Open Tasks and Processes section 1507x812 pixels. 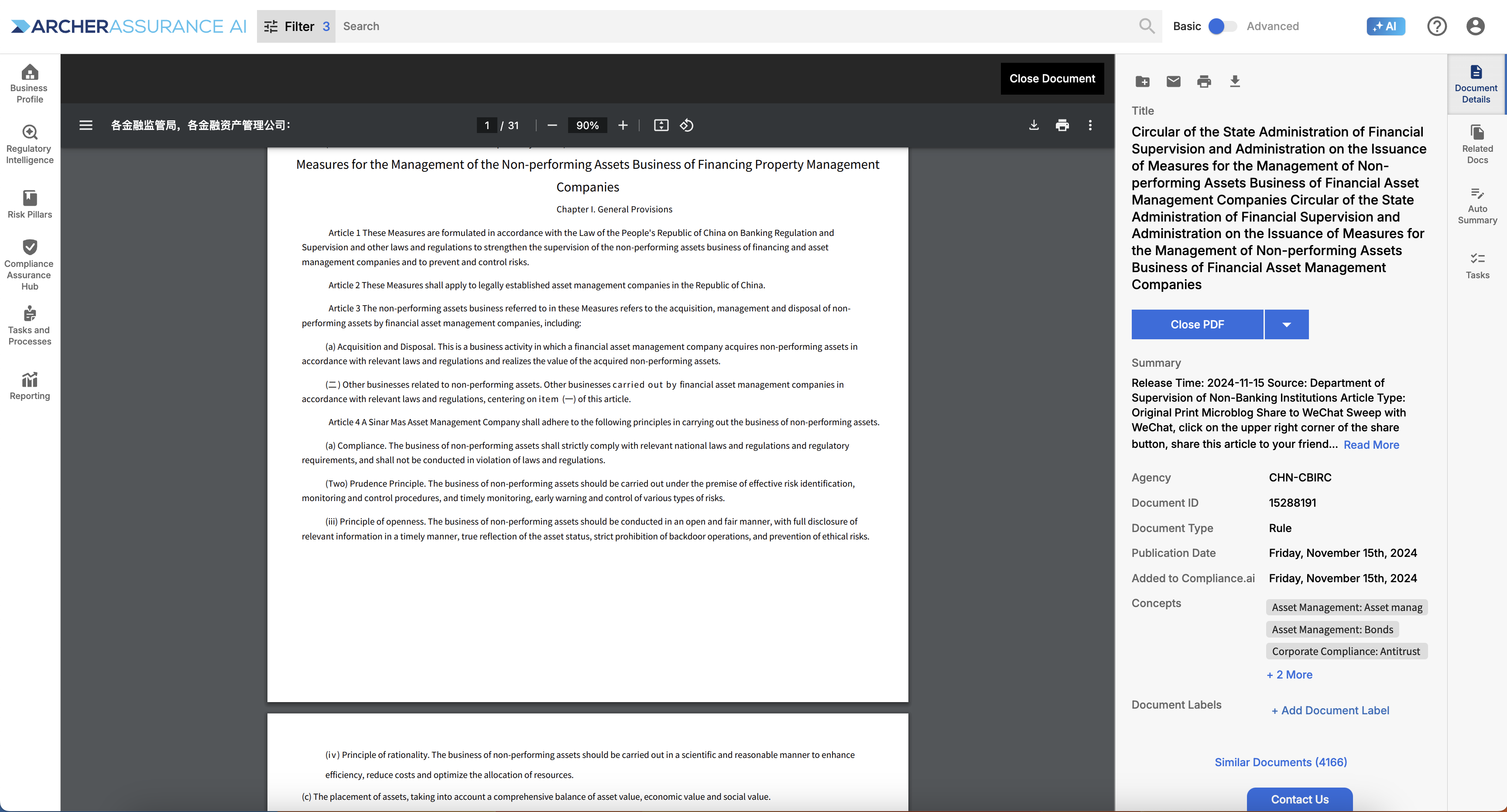tap(29, 326)
